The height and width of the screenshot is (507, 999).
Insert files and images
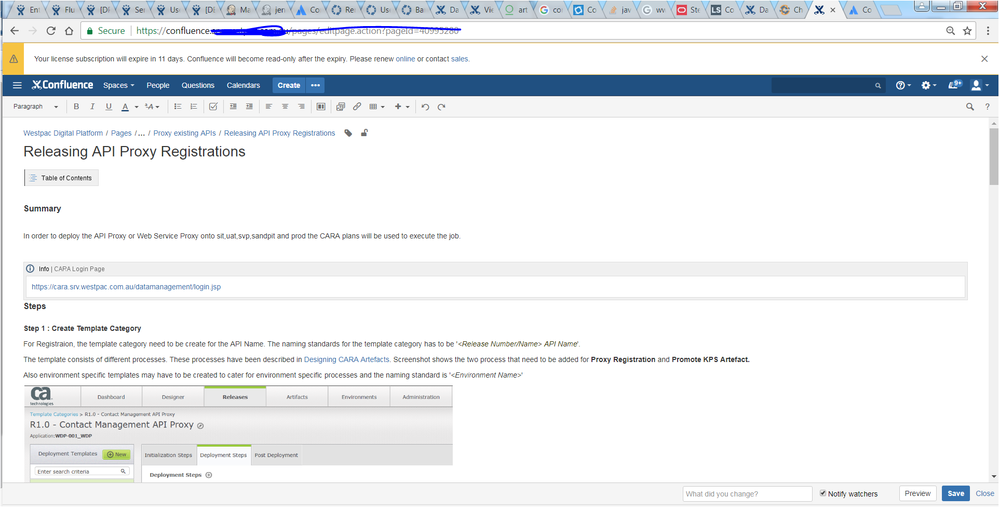(x=341, y=107)
